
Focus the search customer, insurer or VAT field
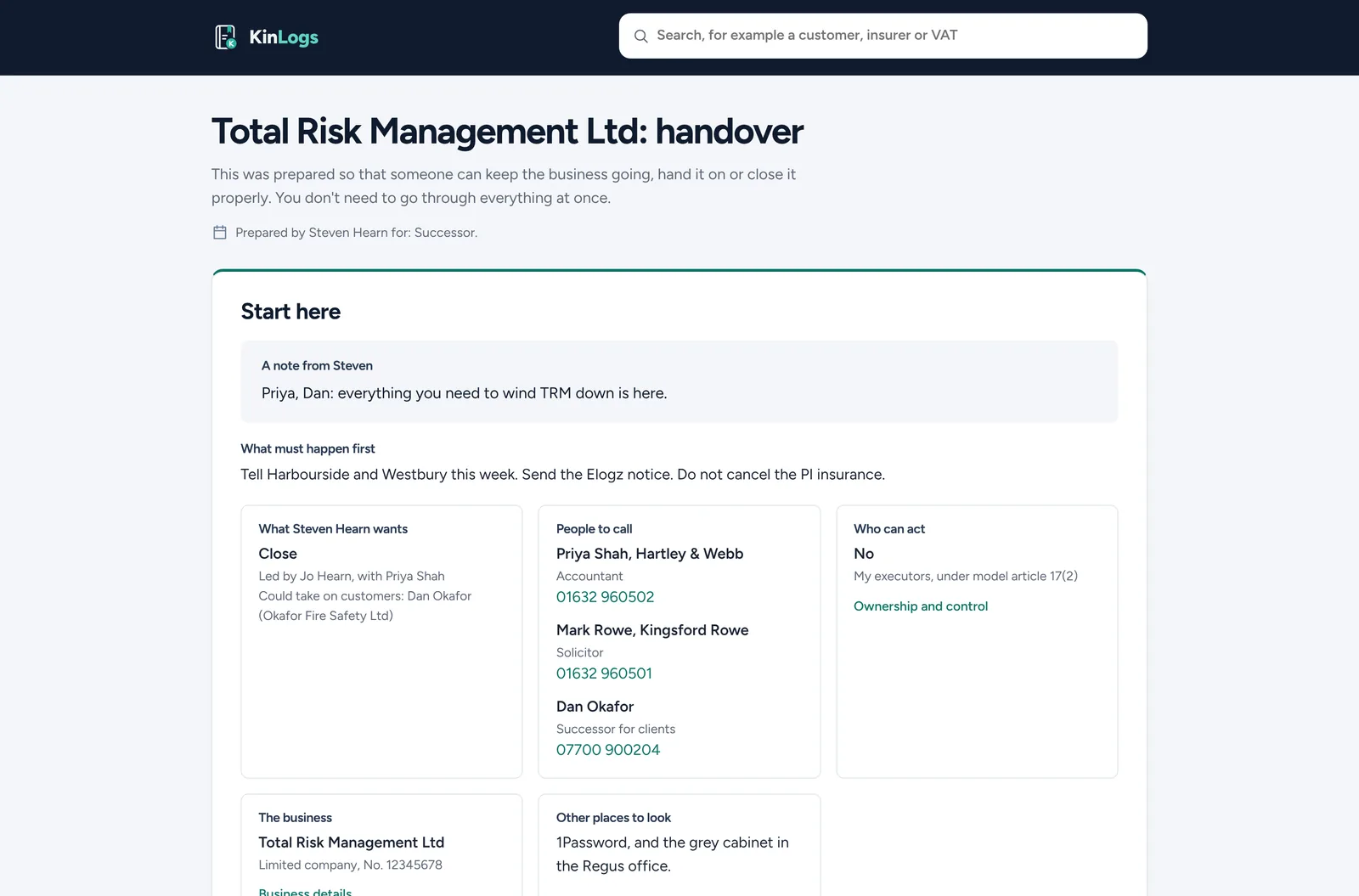pyautogui.click(x=883, y=36)
